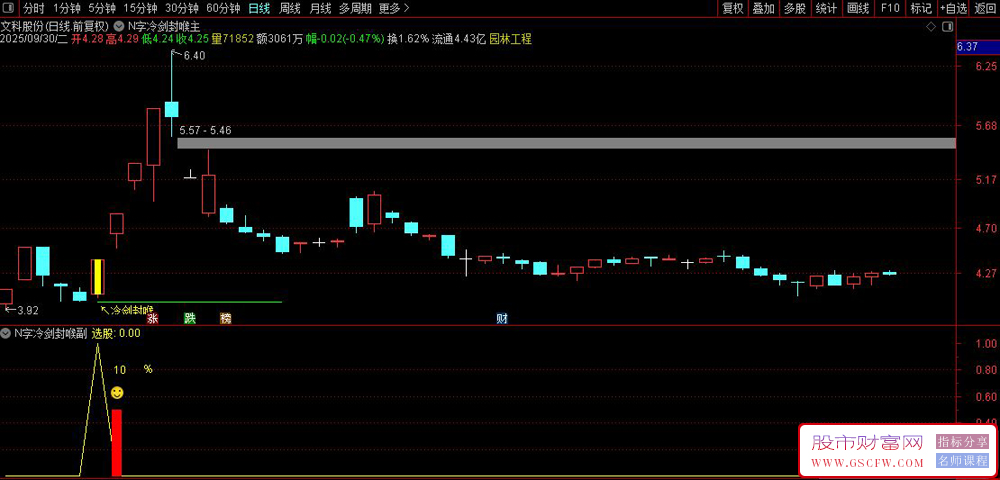Viewport: 1000px width, 480px height.
Task: Open F10 company information
Action: pos(890,8)
